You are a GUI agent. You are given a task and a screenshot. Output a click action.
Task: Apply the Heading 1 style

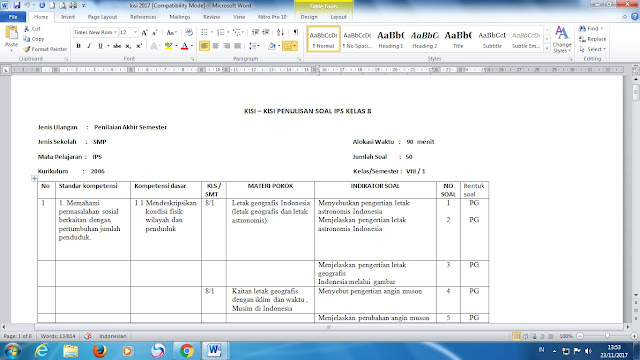[391, 39]
